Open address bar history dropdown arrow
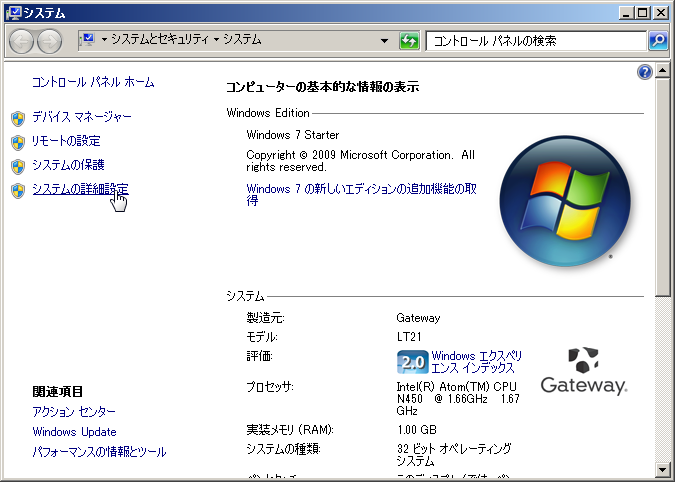The height and width of the screenshot is (482, 675). 384,41
